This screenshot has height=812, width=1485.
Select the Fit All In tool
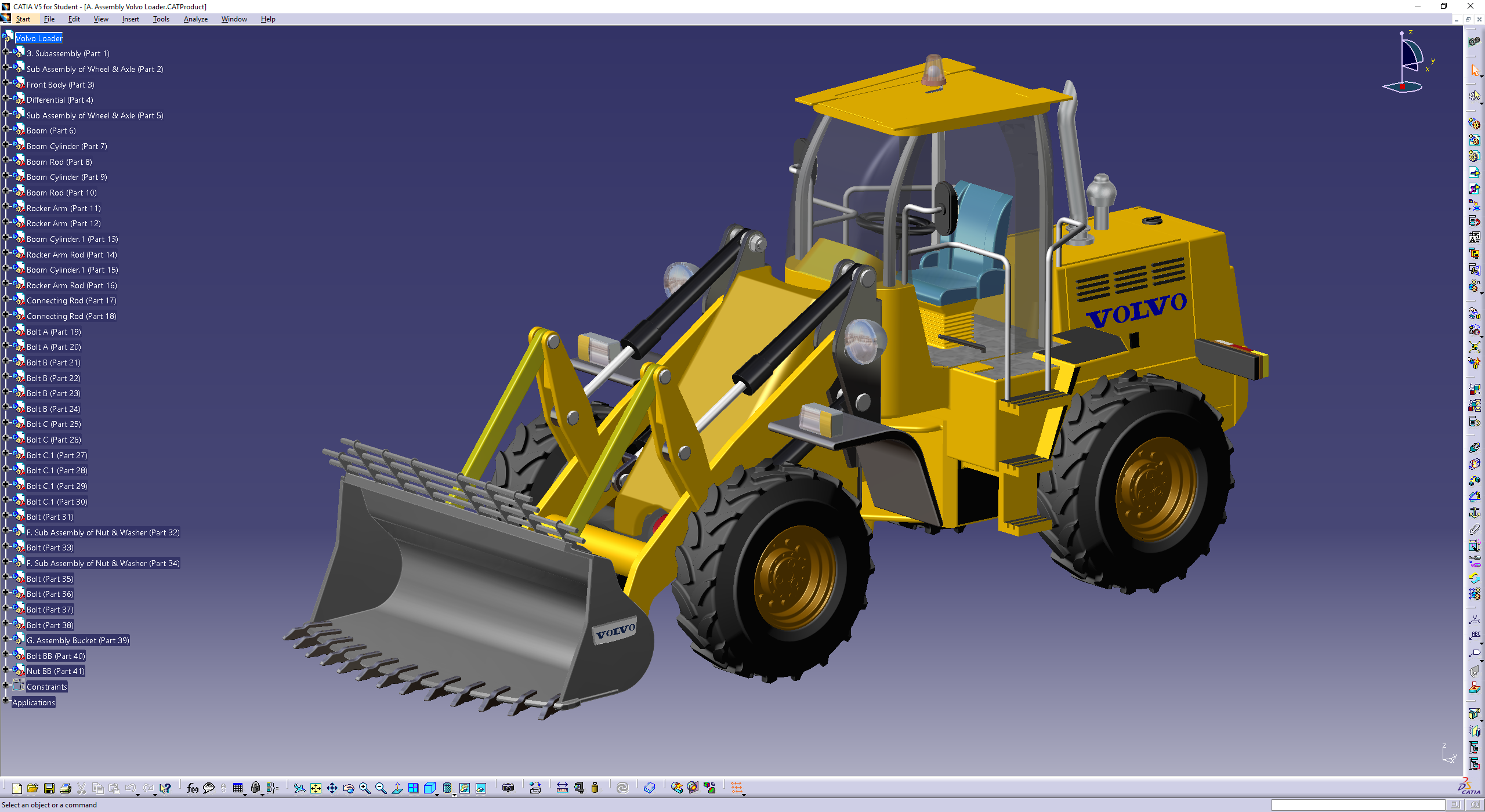click(315, 788)
